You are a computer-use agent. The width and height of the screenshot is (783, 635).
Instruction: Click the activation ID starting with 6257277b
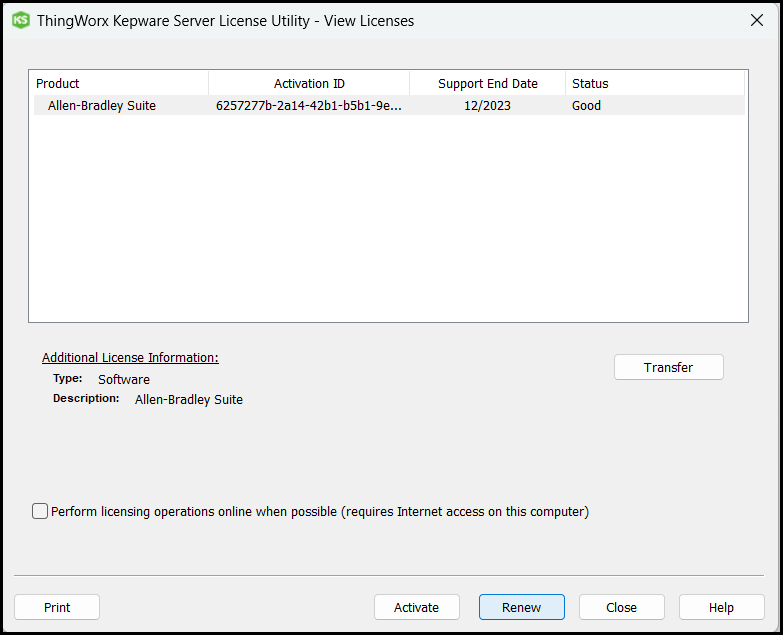308,105
